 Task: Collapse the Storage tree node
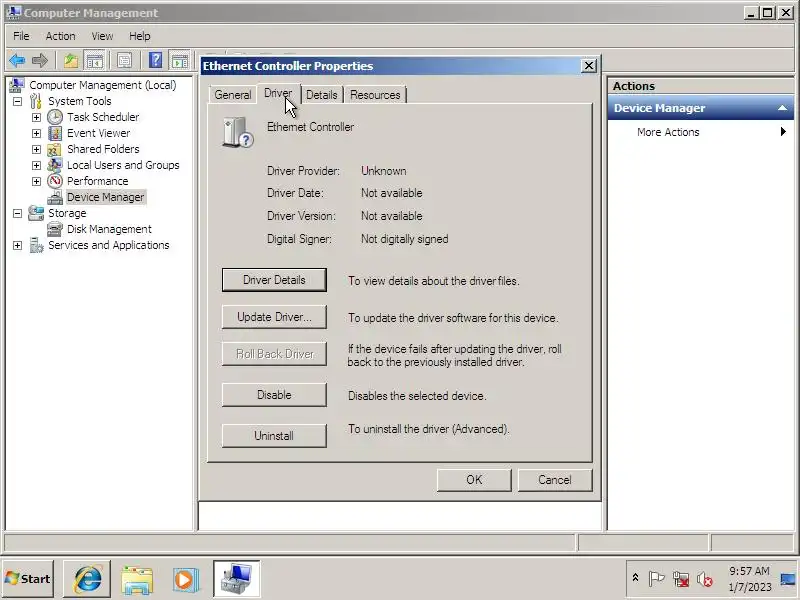pos(17,213)
